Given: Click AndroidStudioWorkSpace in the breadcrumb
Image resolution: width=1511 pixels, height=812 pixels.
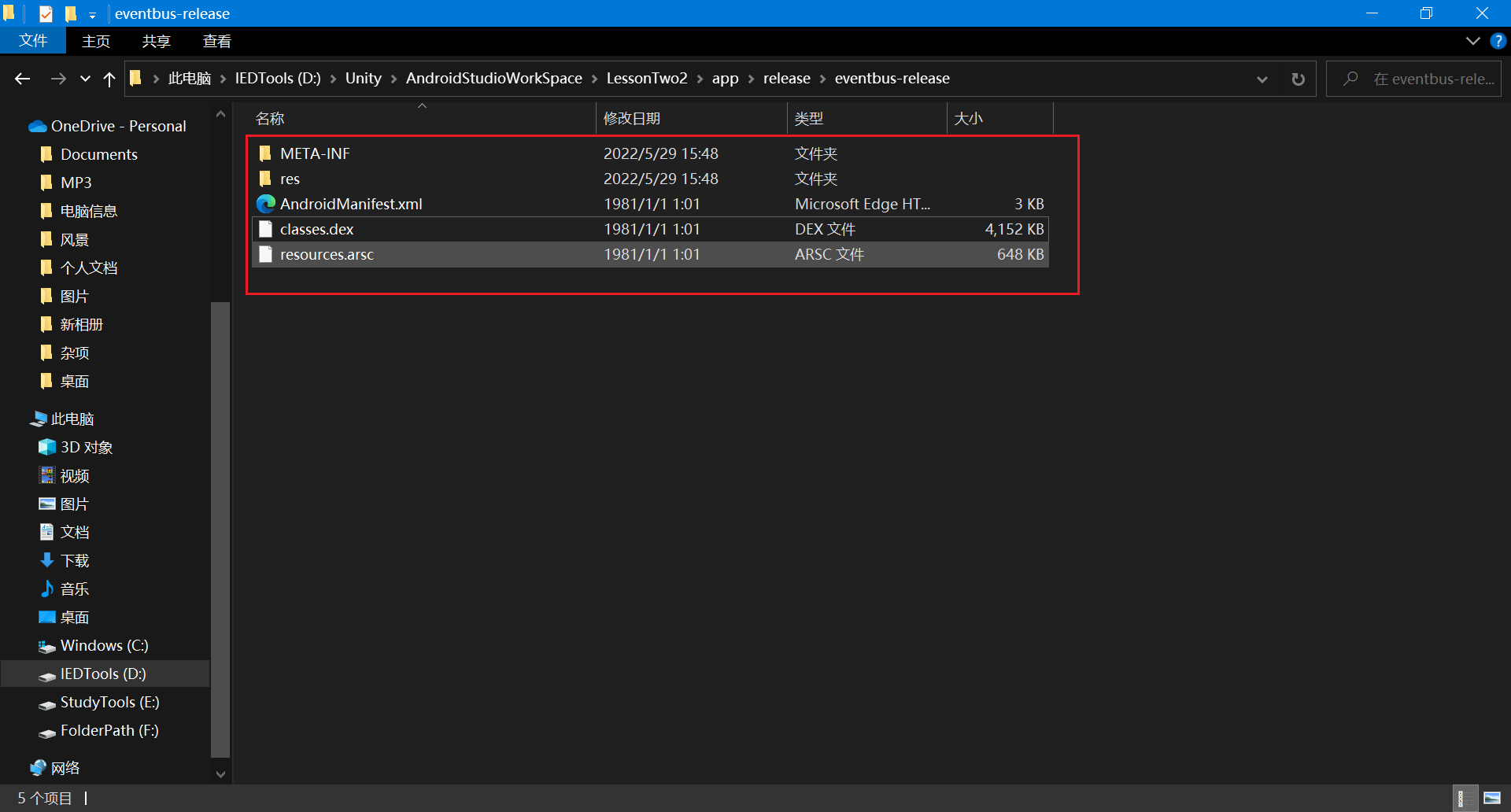Looking at the screenshot, I should coord(494,79).
